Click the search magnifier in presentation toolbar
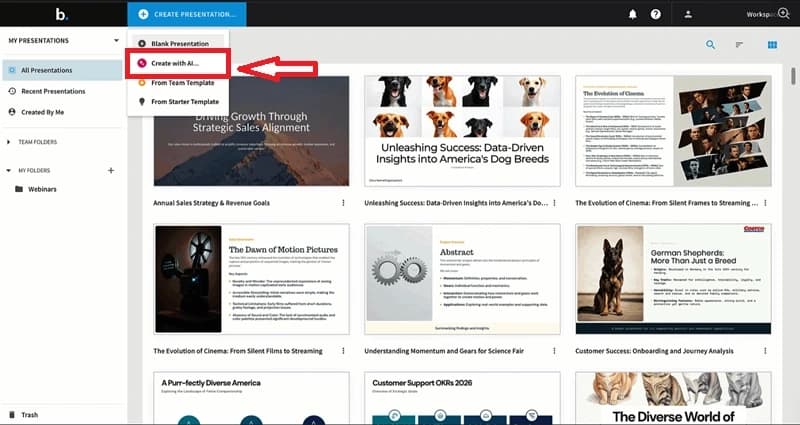Image resolution: width=800 pixels, height=425 pixels. [x=710, y=45]
